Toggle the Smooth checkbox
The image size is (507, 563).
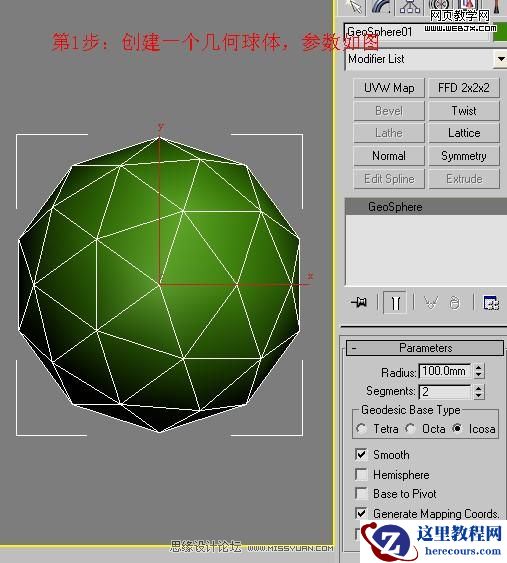click(x=361, y=455)
